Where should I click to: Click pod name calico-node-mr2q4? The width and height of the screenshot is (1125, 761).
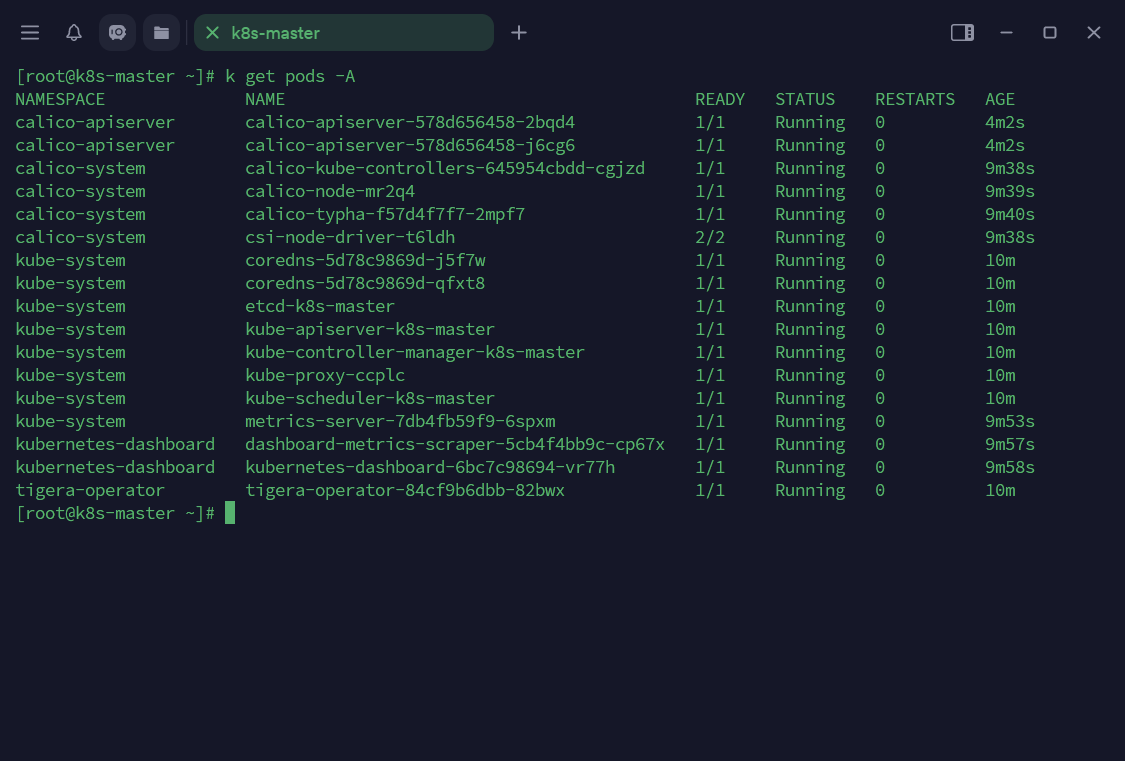point(330,191)
